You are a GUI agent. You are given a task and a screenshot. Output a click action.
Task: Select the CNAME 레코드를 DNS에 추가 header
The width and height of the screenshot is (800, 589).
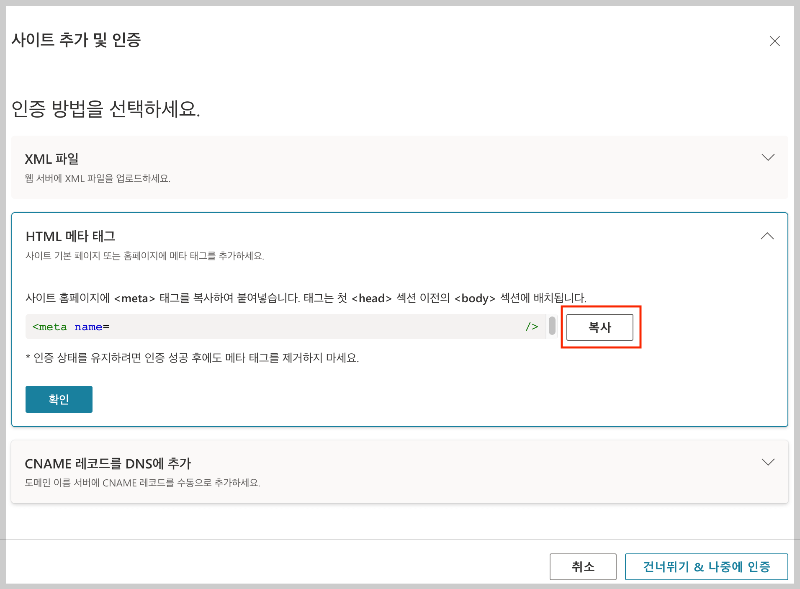point(109,462)
